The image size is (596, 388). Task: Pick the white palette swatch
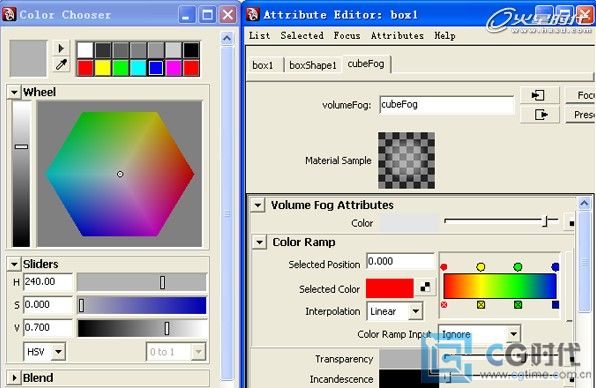[x=85, y=50]
